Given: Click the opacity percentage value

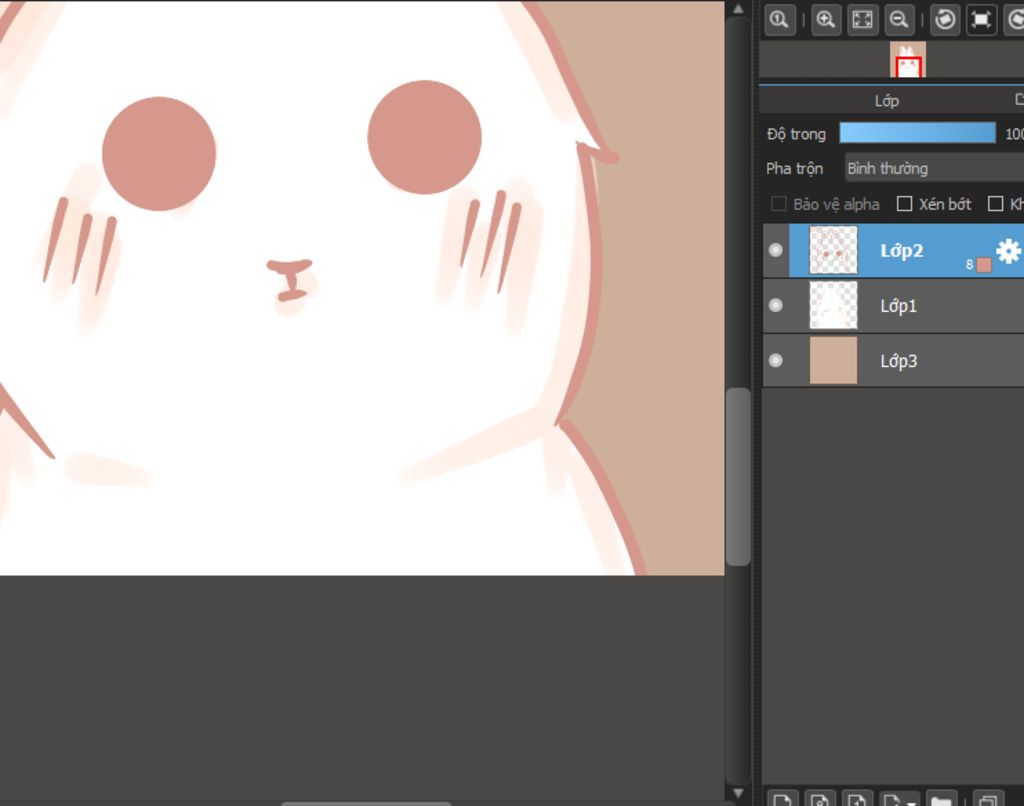Looking at the screenshot, I should pos(1014,134).
